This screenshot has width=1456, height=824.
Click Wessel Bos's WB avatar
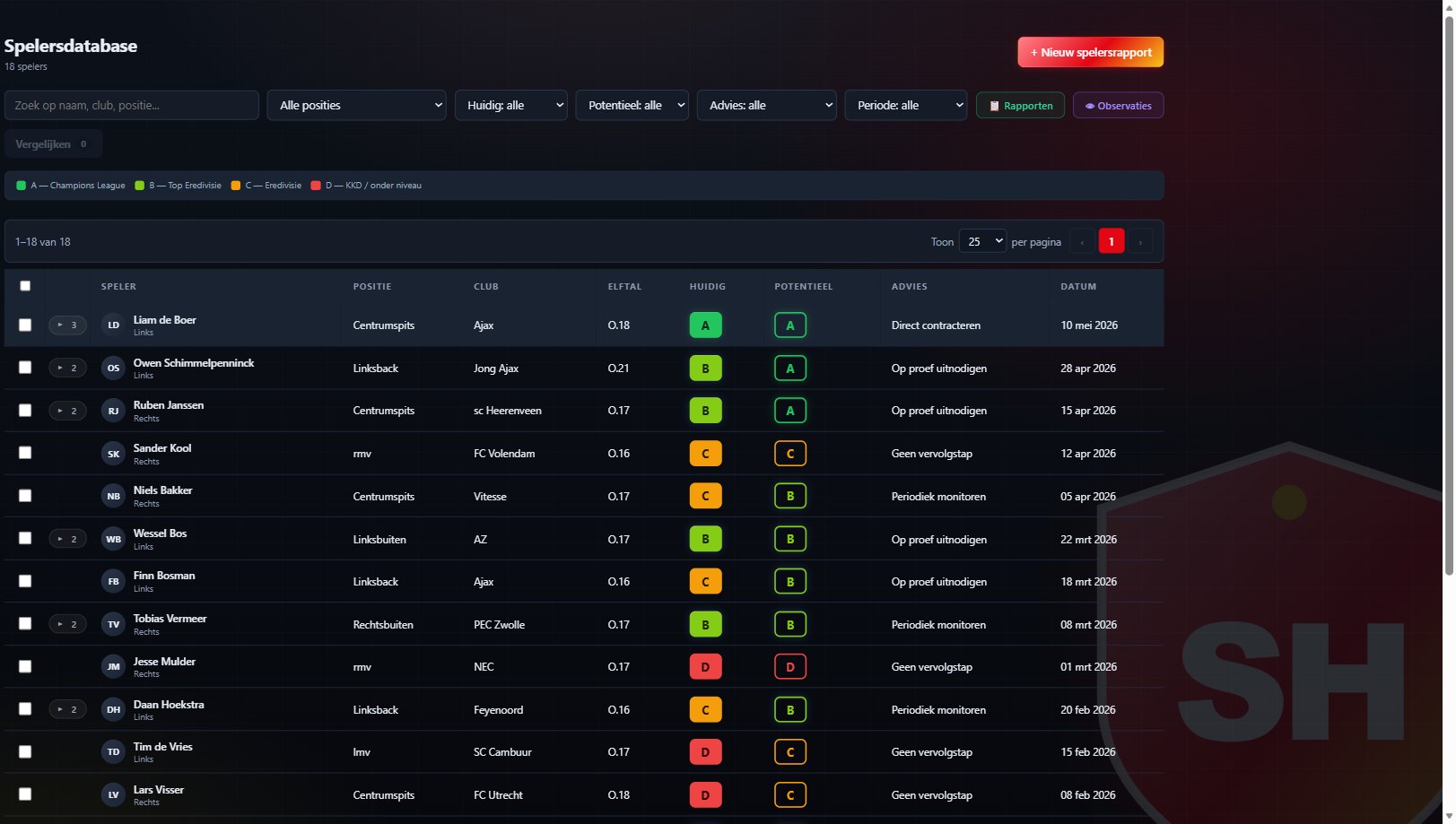pos(113,539)
